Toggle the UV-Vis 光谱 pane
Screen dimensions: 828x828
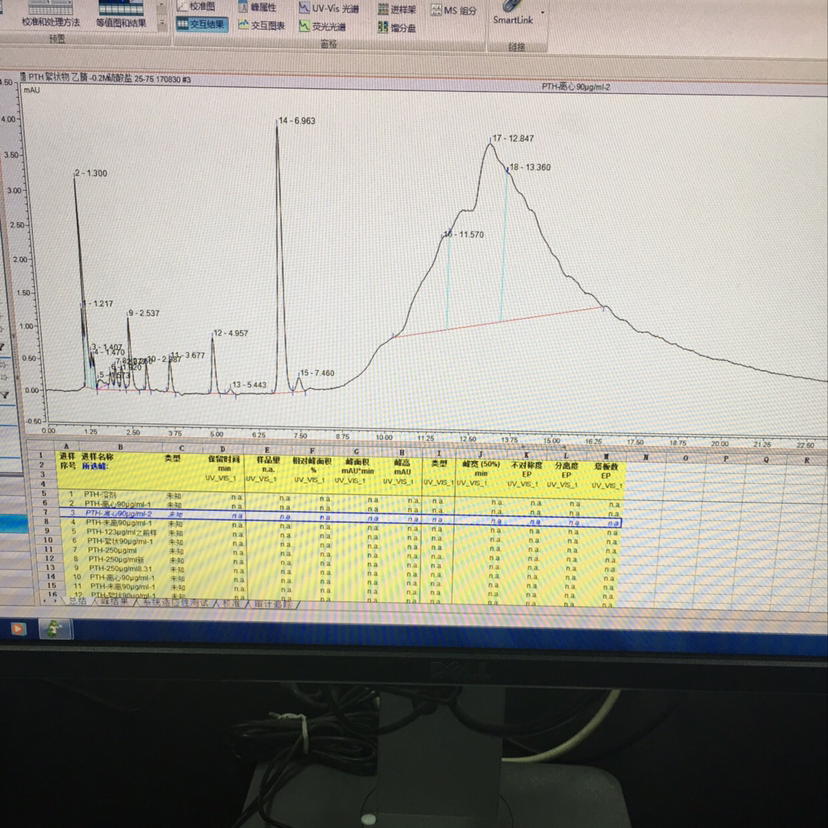pyautogui.click(x=328, y=8)
